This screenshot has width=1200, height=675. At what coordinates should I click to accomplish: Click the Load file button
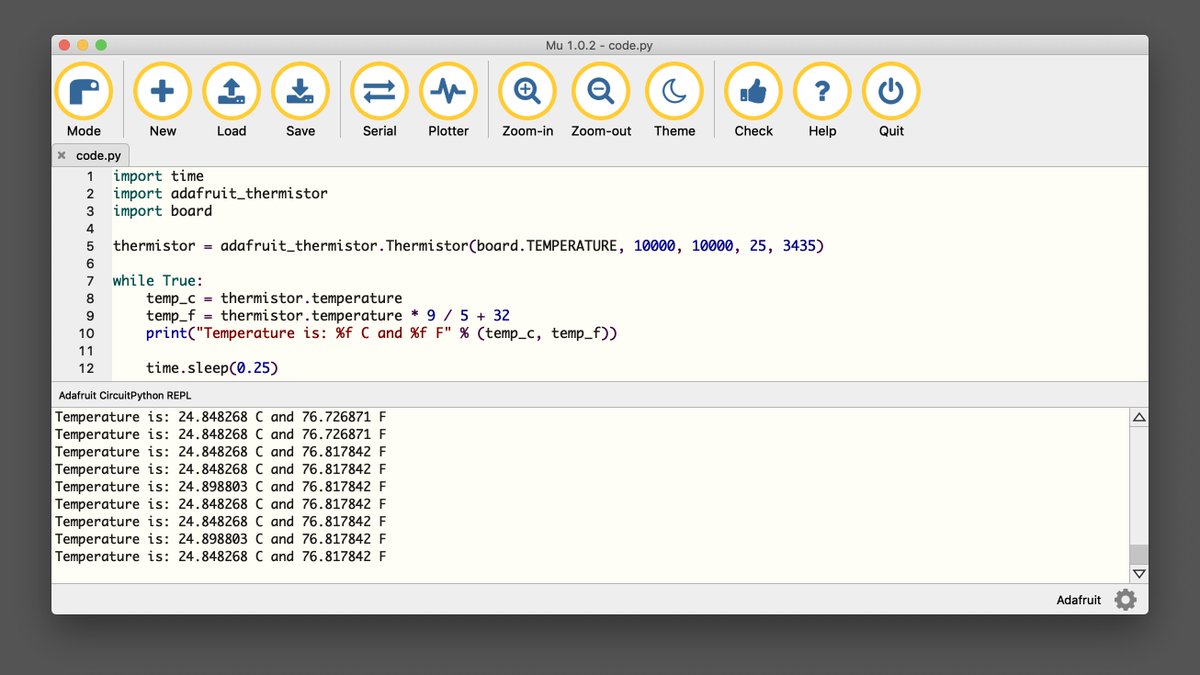tap(231, 100)
